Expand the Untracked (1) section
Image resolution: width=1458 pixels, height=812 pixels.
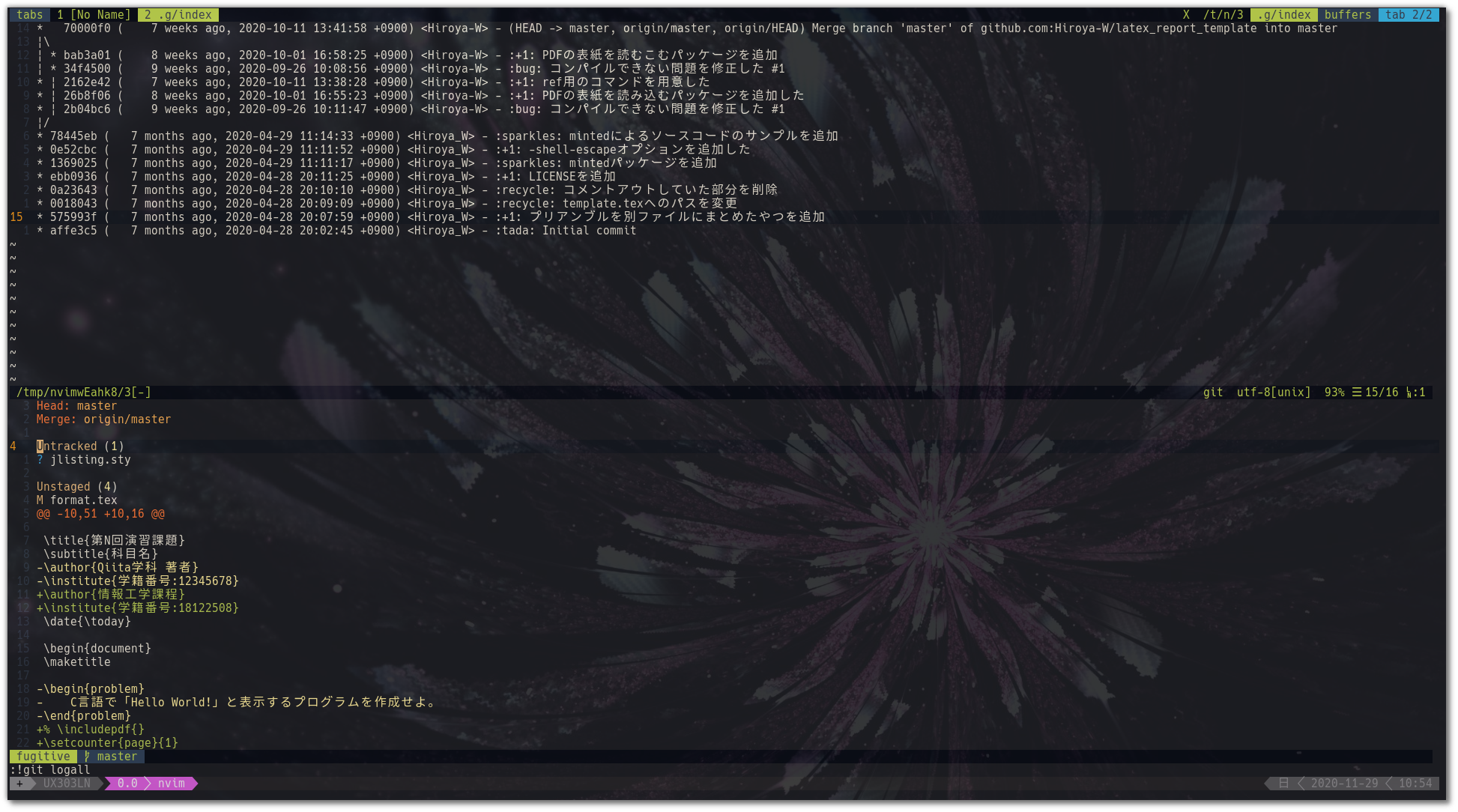[x=80, y=446]
